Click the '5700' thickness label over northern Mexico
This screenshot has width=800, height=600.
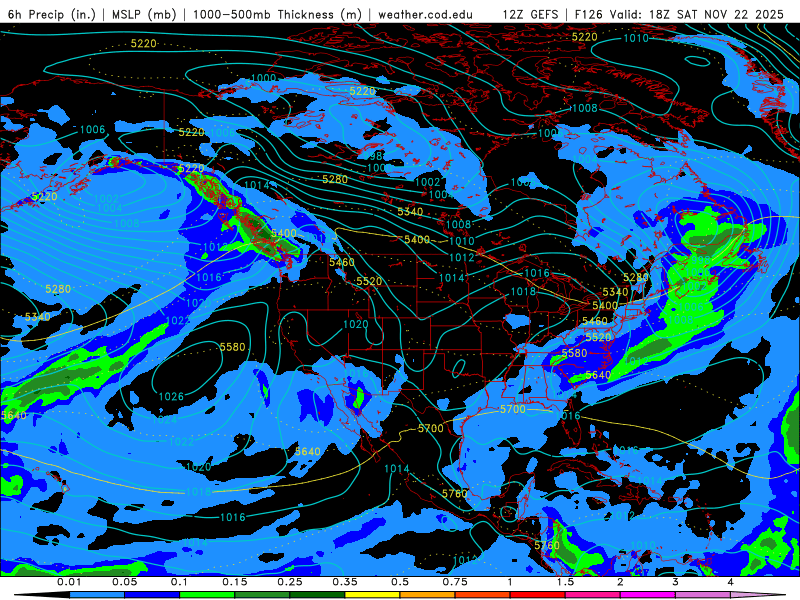(x=431, y=428)
